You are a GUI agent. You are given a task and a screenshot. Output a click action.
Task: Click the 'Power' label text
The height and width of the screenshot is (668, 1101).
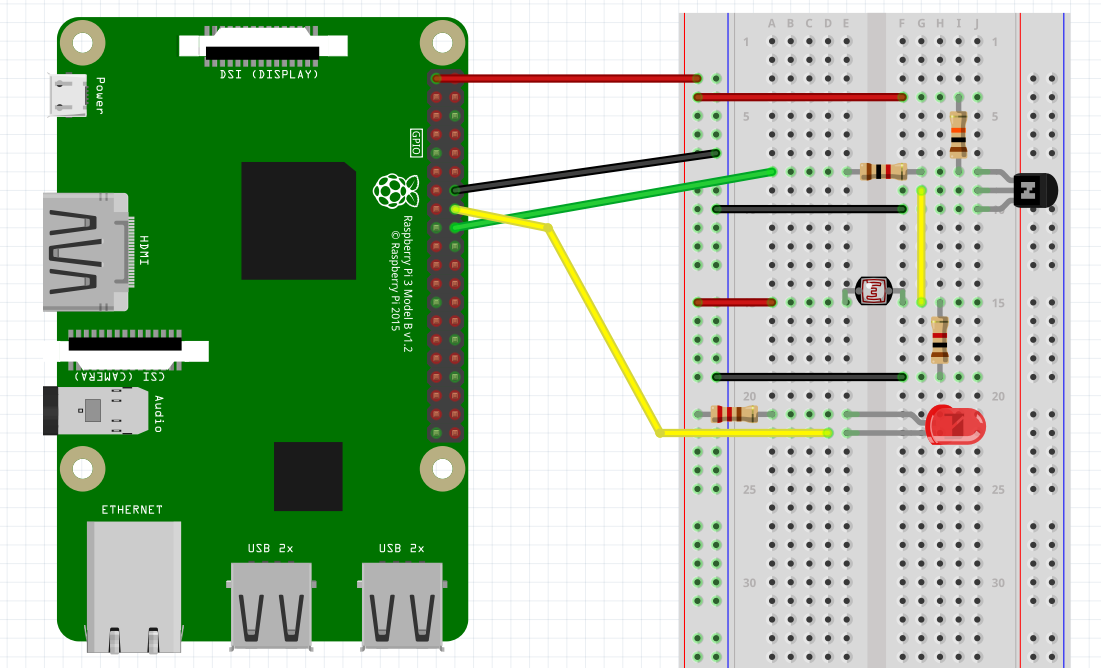(x=100, y=96)
